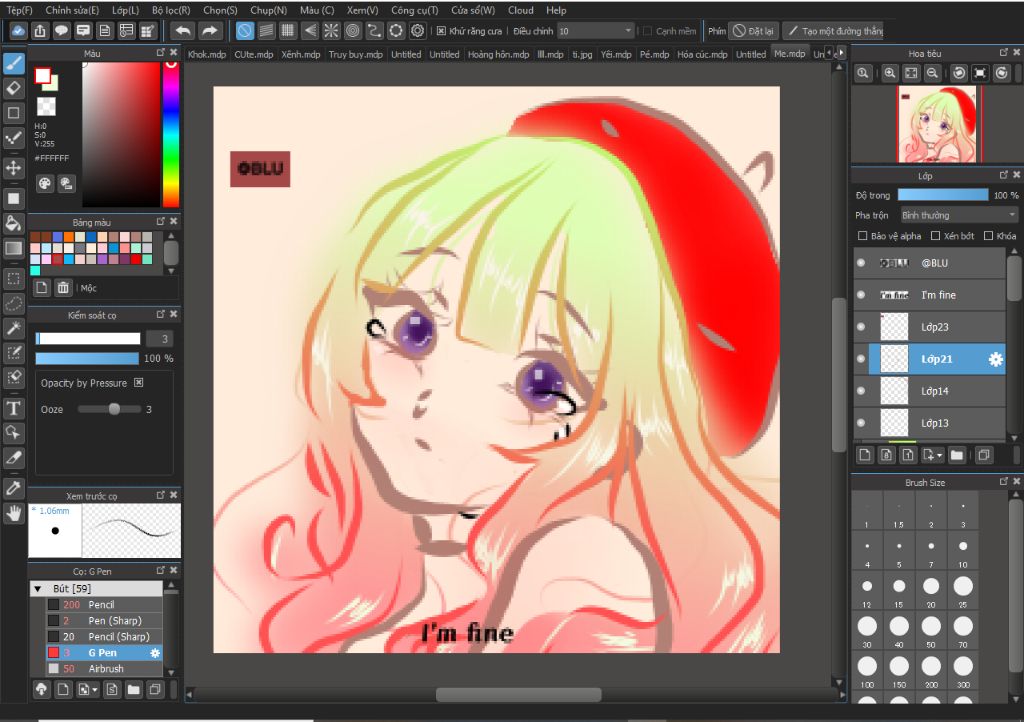Image resolution: width=1024 pixels, height=722 pixels.
Task: Hide the @BLU layer
Action: pos(861,263)
